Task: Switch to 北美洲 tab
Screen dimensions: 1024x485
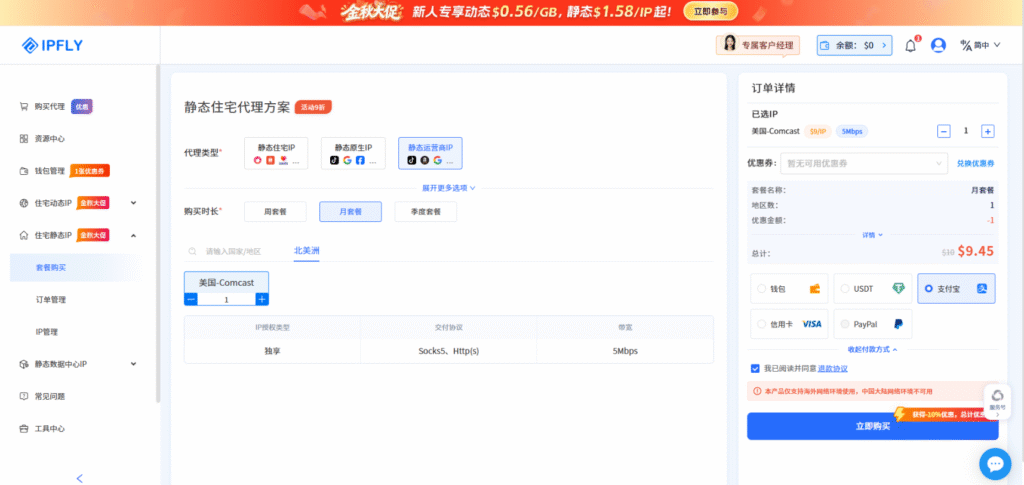Action: tap(306, 251)
